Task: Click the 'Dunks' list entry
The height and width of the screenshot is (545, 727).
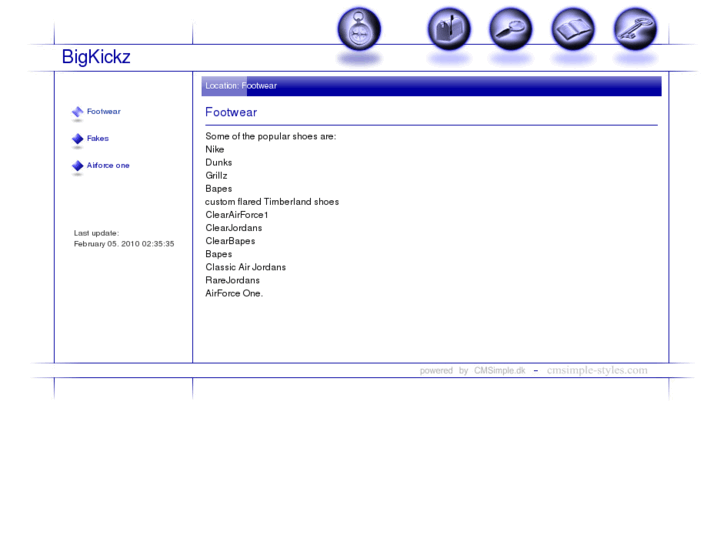Action: 219,162
